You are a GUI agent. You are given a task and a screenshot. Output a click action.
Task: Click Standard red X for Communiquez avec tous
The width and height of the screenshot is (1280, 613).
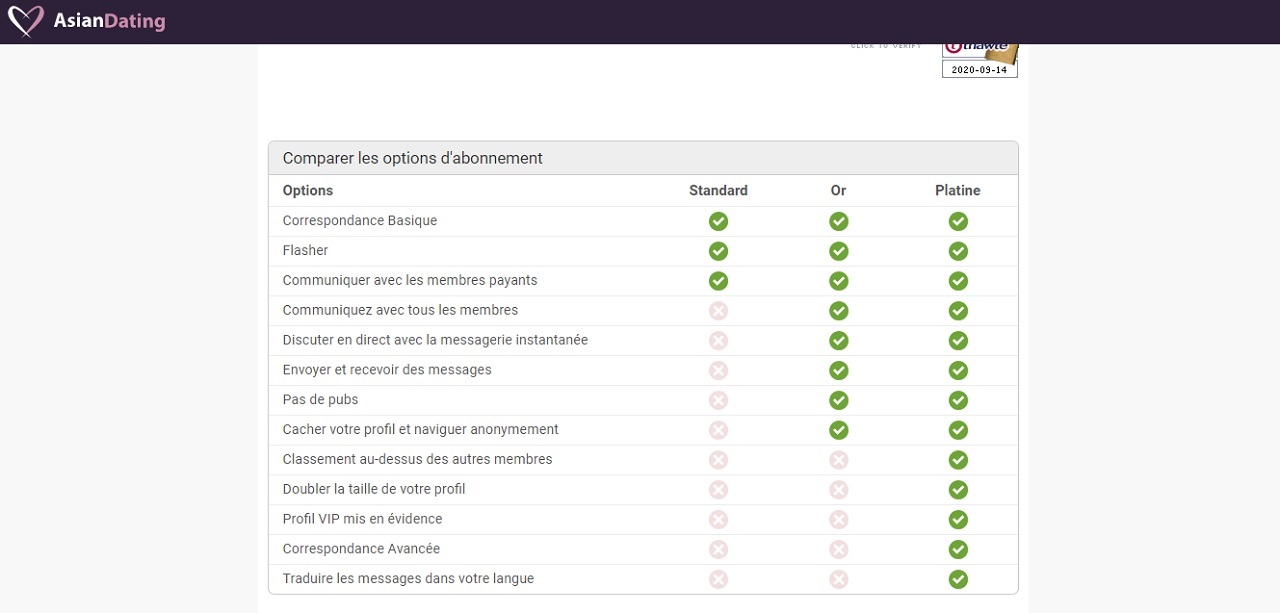pos(718,311)
